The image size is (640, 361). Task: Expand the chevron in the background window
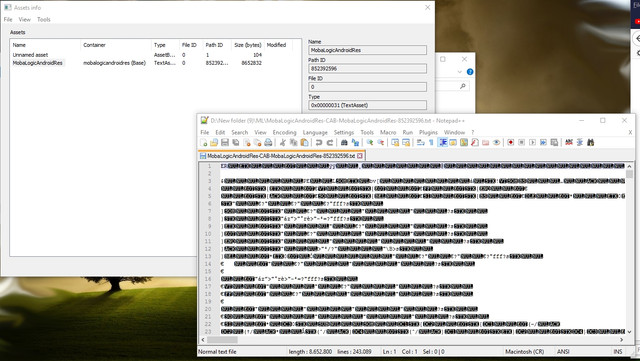click(x=460, y=72)
